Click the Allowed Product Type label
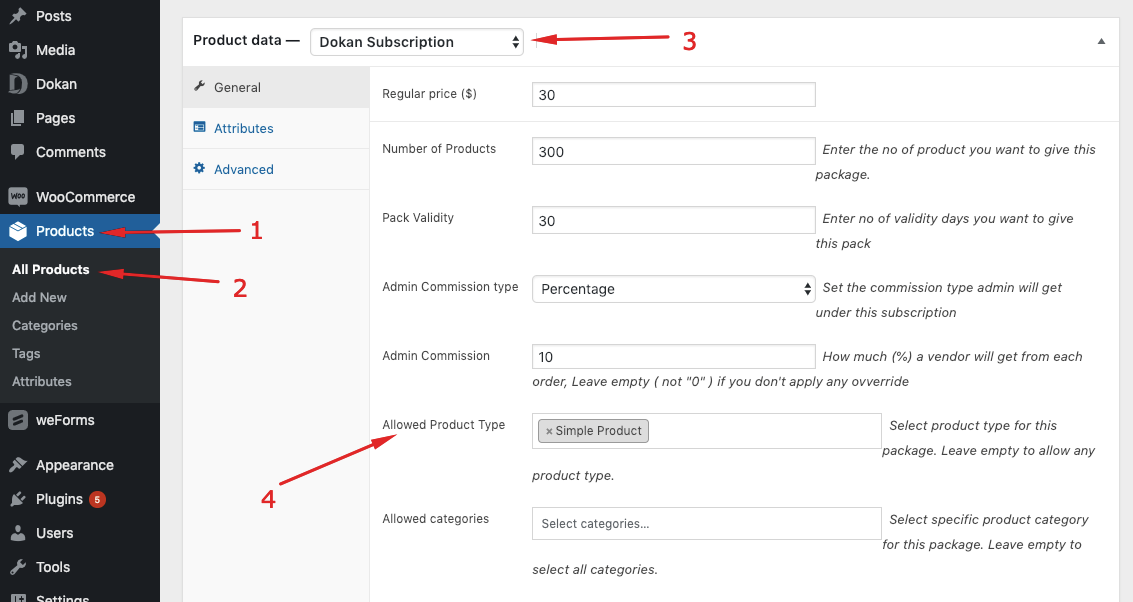 pos(444,425)
